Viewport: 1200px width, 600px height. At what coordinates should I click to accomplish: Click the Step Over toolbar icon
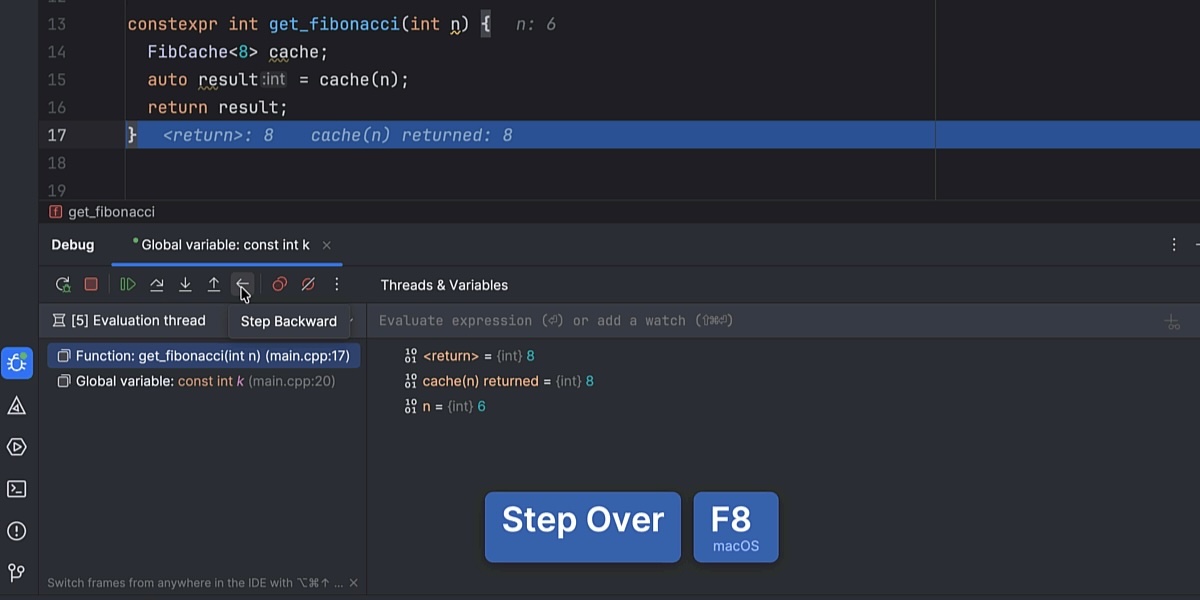tap(157, 285)
